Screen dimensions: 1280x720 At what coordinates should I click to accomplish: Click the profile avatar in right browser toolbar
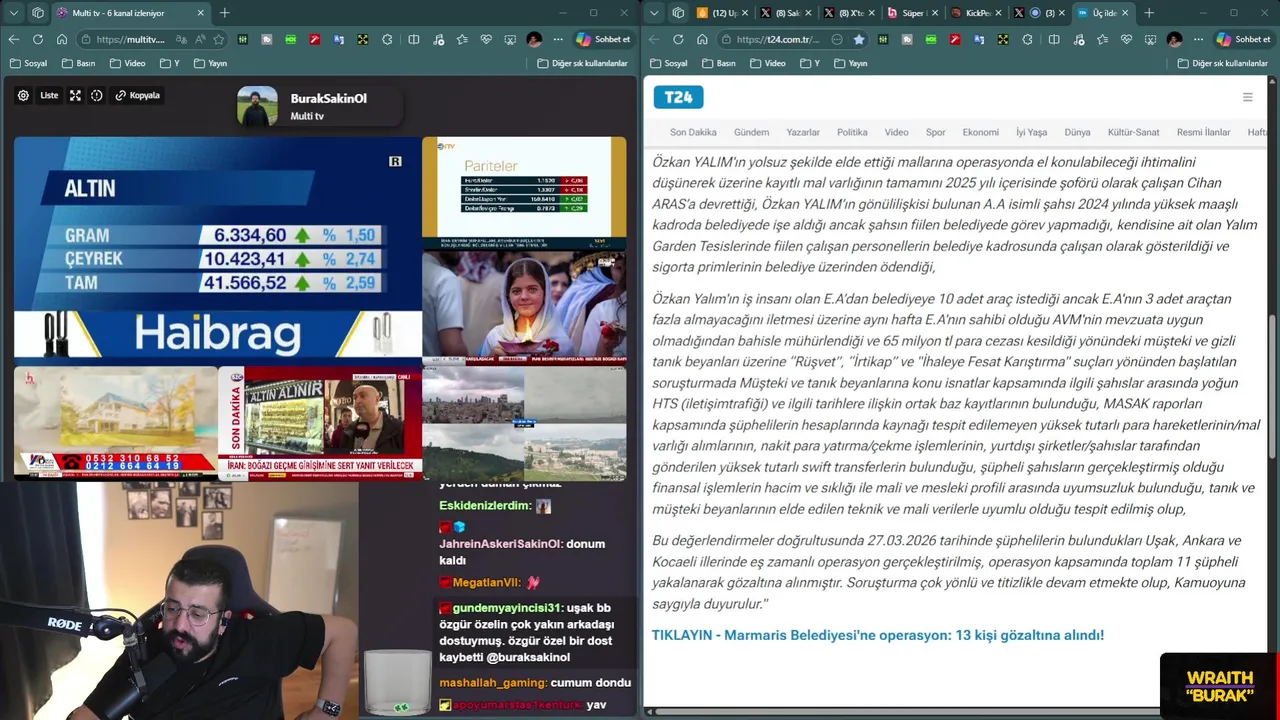click(1174, 39)
